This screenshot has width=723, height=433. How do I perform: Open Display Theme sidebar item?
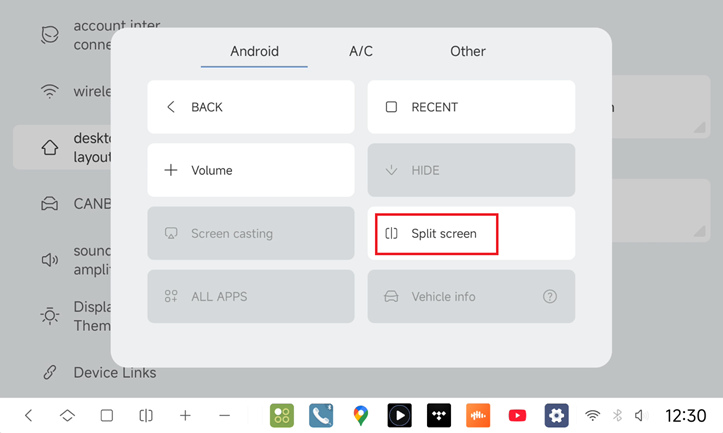point(62,316)
